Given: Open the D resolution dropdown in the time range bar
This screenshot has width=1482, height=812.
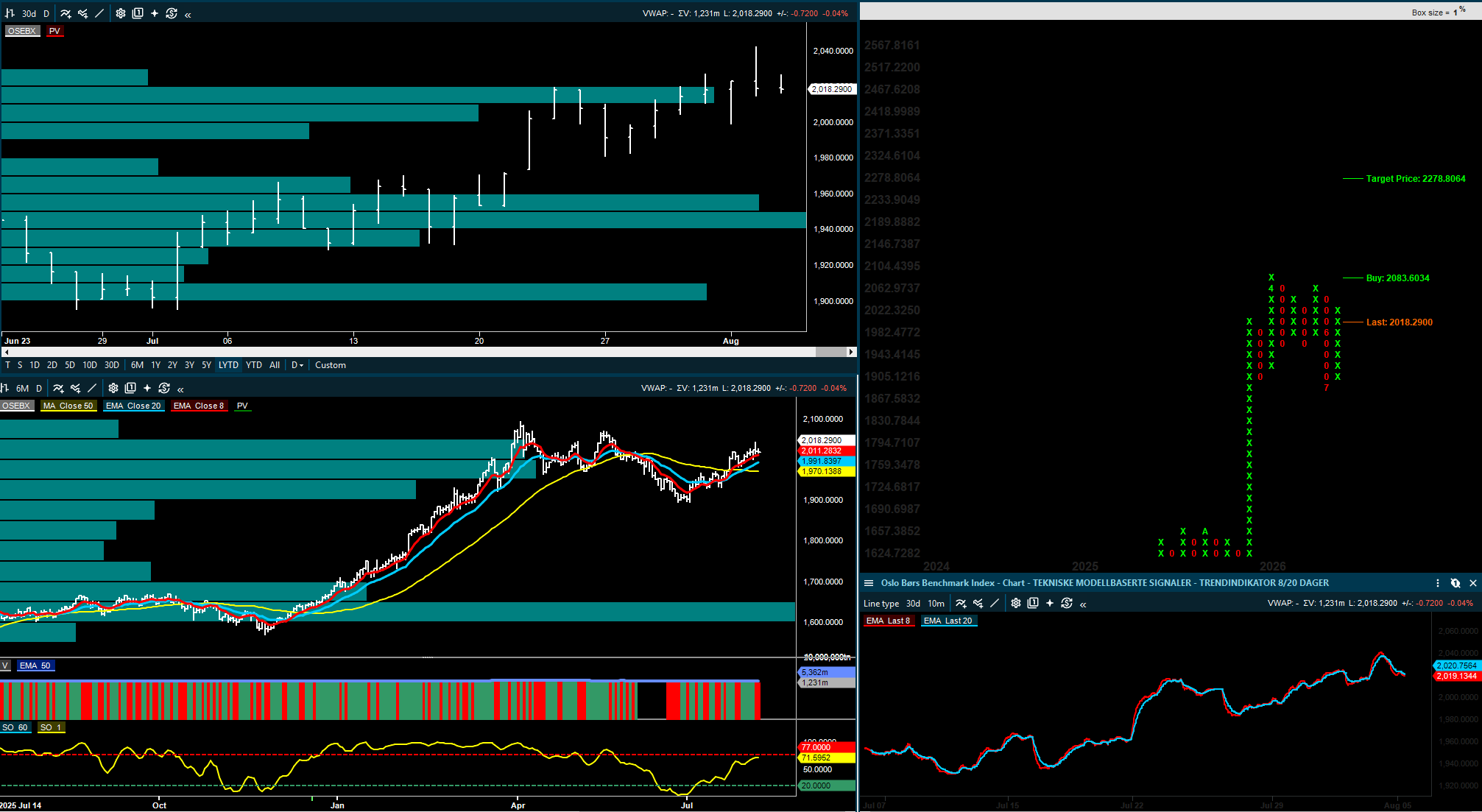Looking at the screenshot, I should coord(297,365).
